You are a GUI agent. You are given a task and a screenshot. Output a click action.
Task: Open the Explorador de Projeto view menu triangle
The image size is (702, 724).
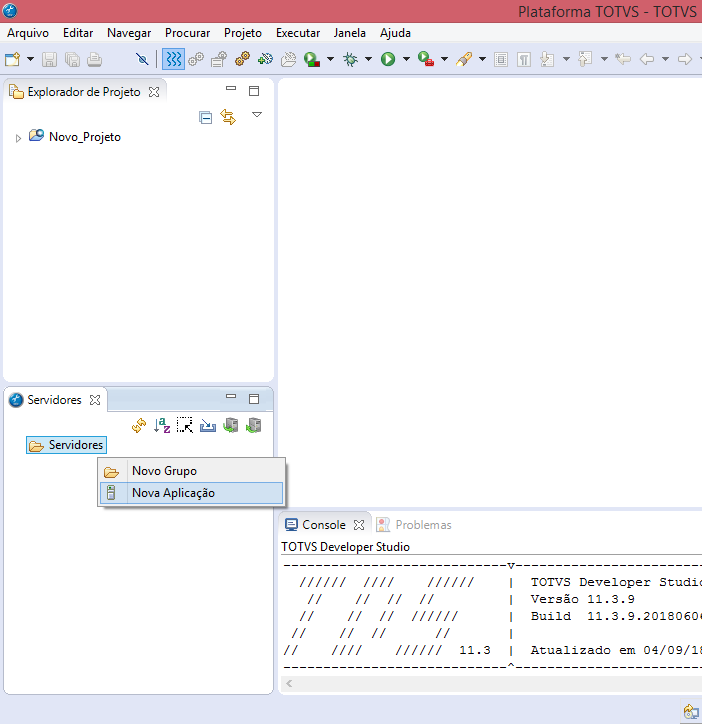pos(257,115)
